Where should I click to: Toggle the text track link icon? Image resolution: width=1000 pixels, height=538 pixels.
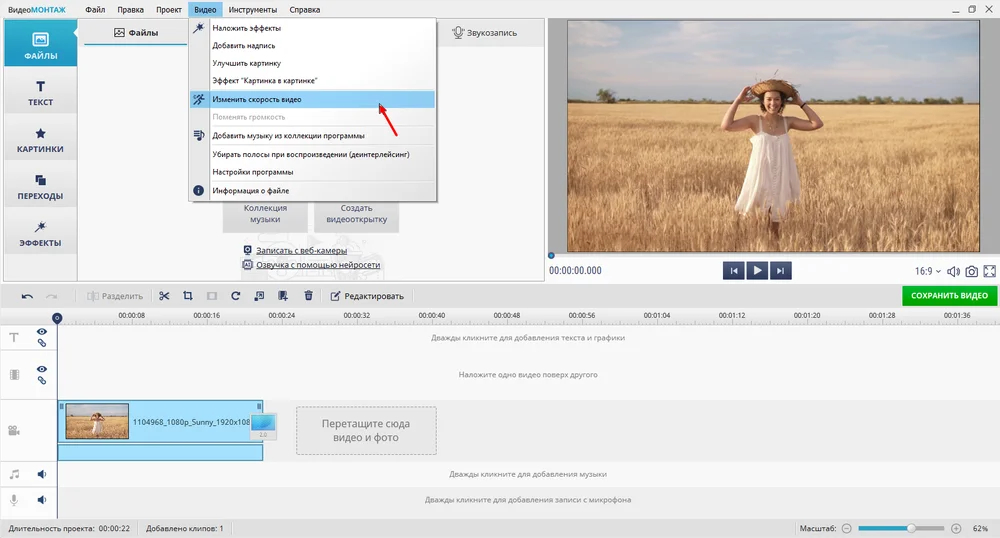pyautogui.click(x=41, y=343)
